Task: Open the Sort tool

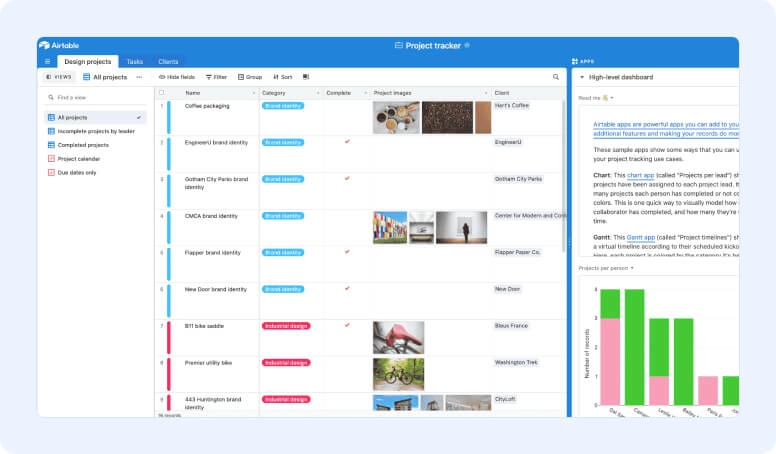Action: pyautogui.click(x=281, y=77)
